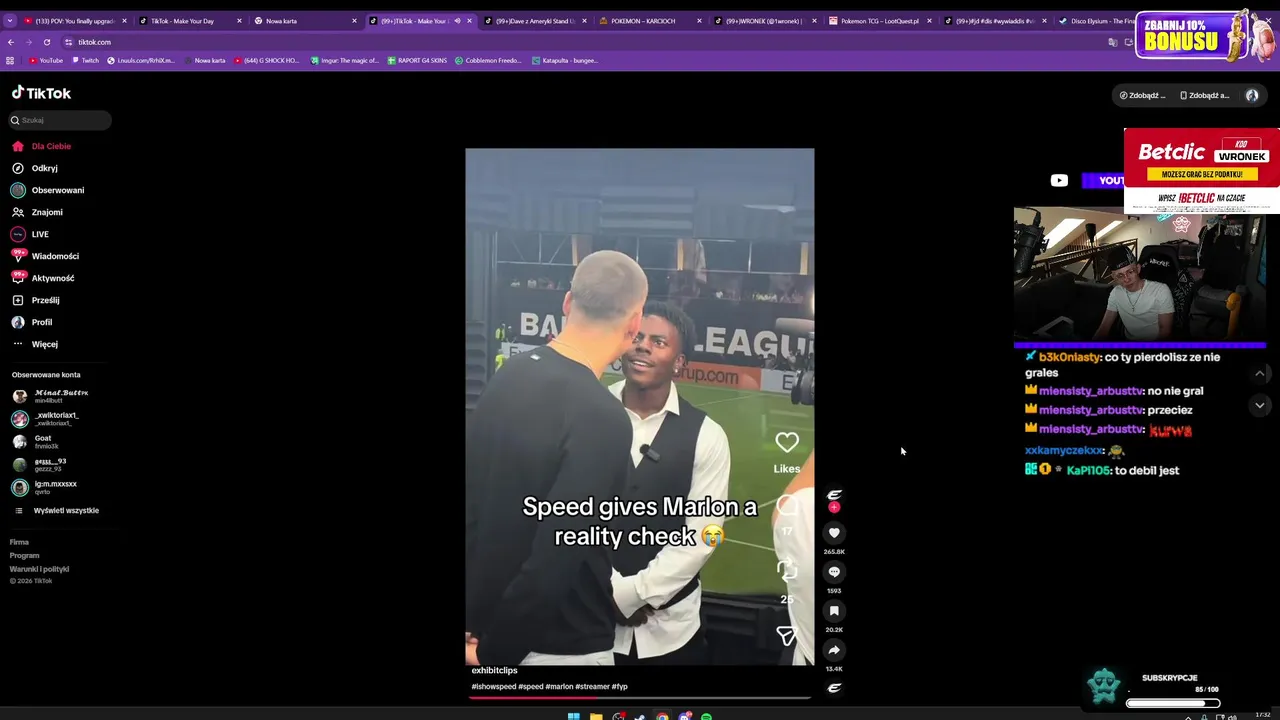Switch to Pokemon TCG – LootQuest.pl tab
Image resolution: width=1280 pixels, height=720 pixels.
[x=879, y=21]
